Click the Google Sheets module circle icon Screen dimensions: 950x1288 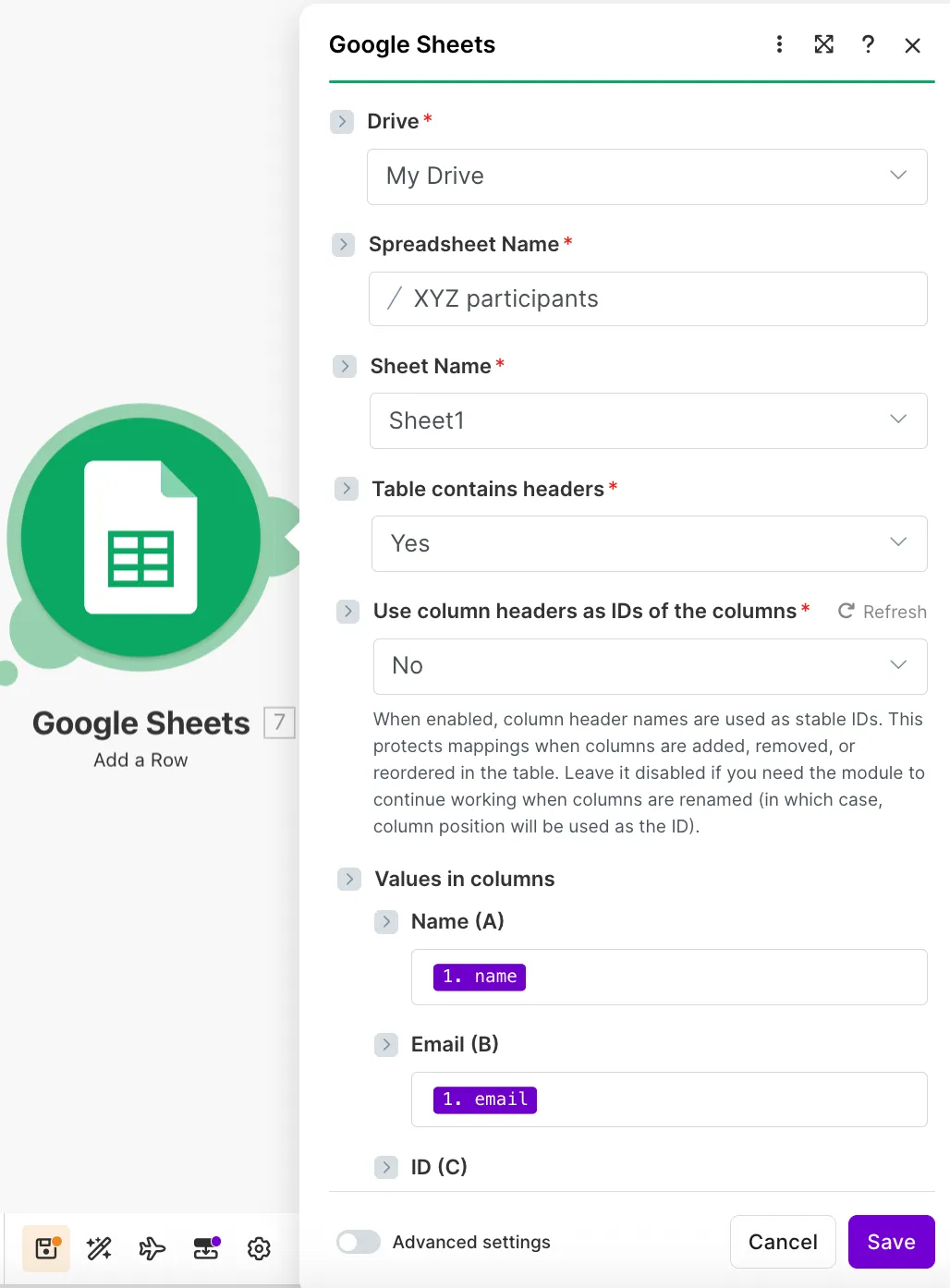[x=141, y=537]
